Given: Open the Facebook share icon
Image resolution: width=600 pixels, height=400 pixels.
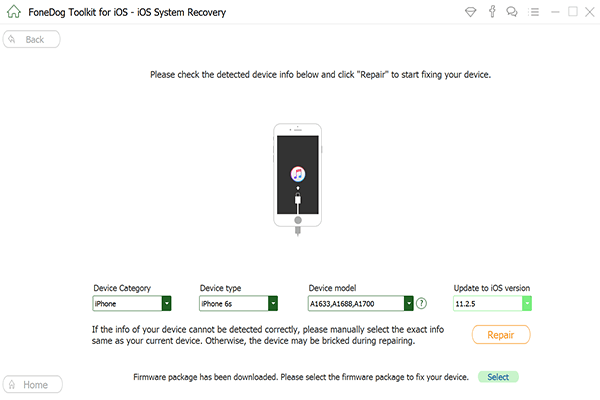Looking at the screenshot, I should coord(493,12).
